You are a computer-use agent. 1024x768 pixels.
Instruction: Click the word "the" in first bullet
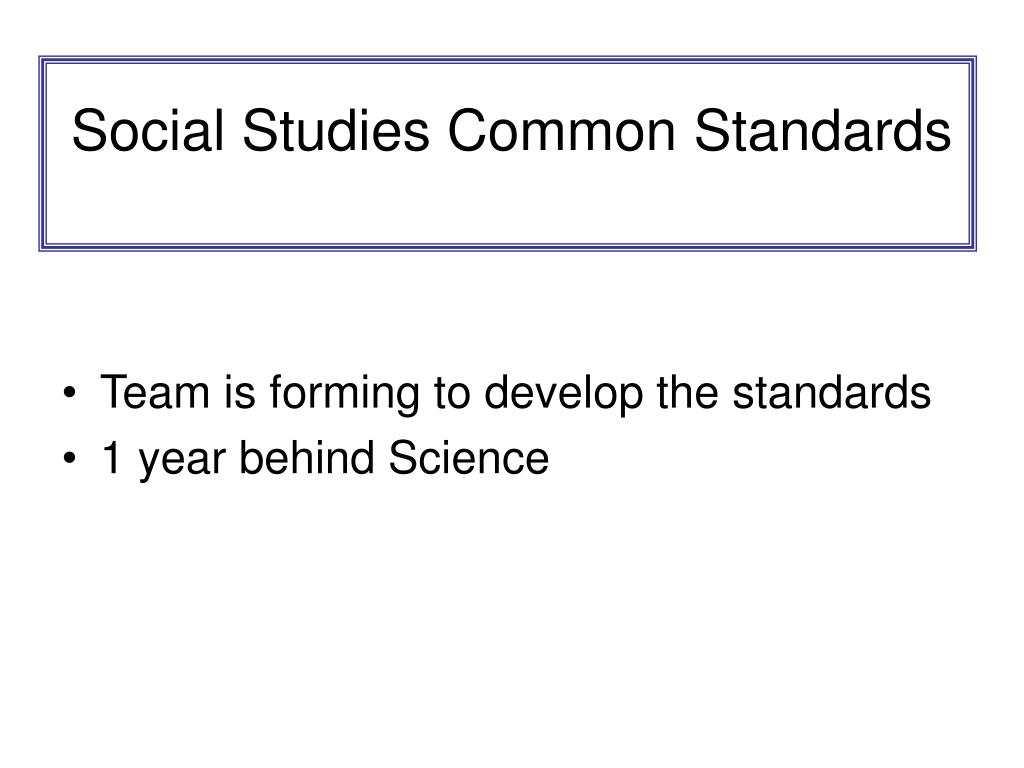pyautogui.click(x=687, y=392)
